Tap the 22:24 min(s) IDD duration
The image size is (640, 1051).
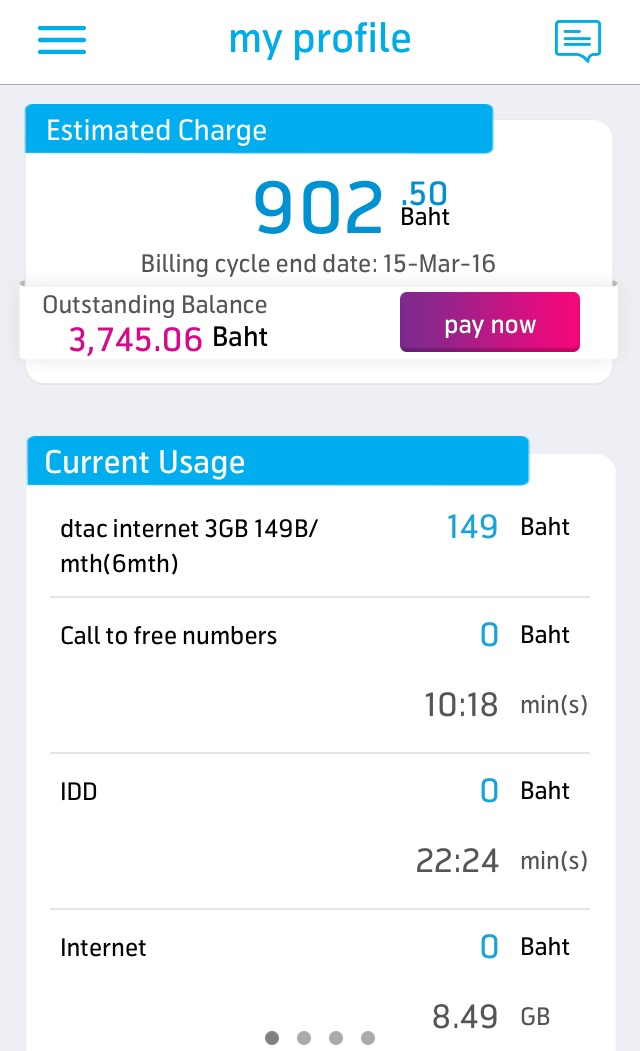[501, 860]
